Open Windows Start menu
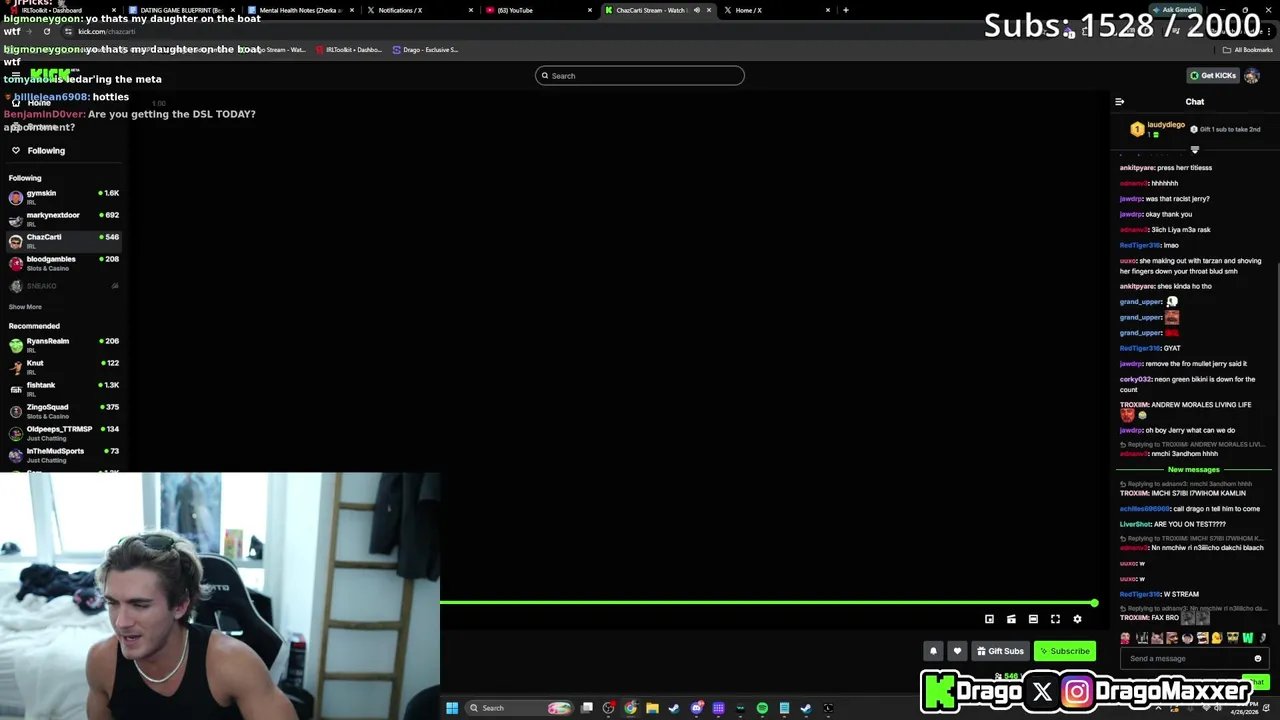The width and height of the screenshot is (1280, 720). [x=452, y=708]
